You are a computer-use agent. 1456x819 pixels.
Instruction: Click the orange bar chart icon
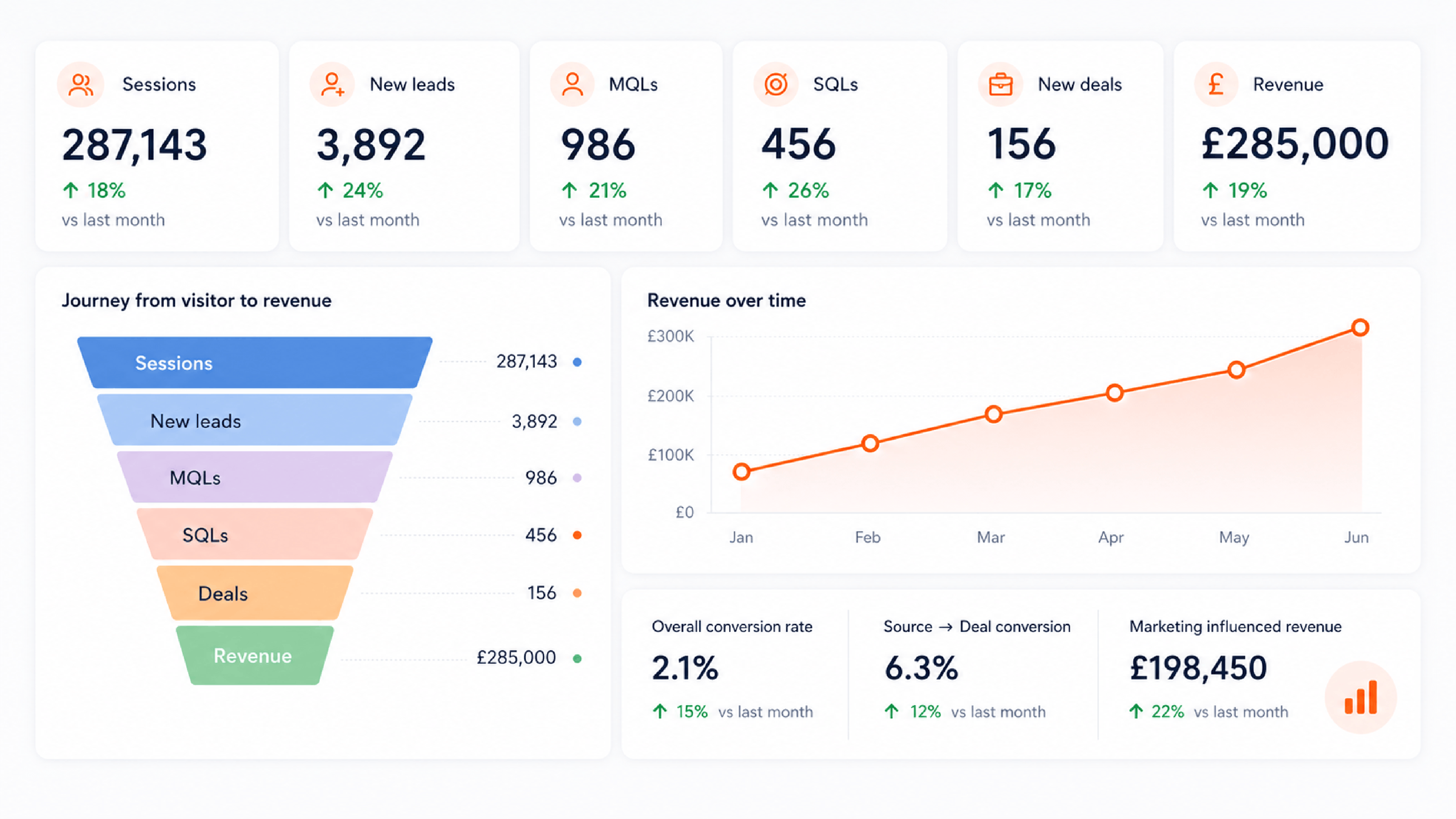coord(1361,697)
